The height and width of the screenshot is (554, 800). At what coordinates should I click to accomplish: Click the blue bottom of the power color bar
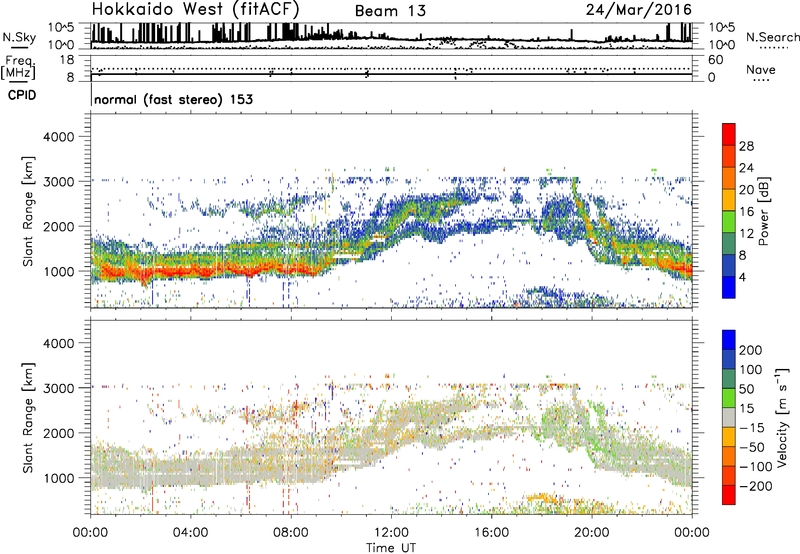click(729, 288)
